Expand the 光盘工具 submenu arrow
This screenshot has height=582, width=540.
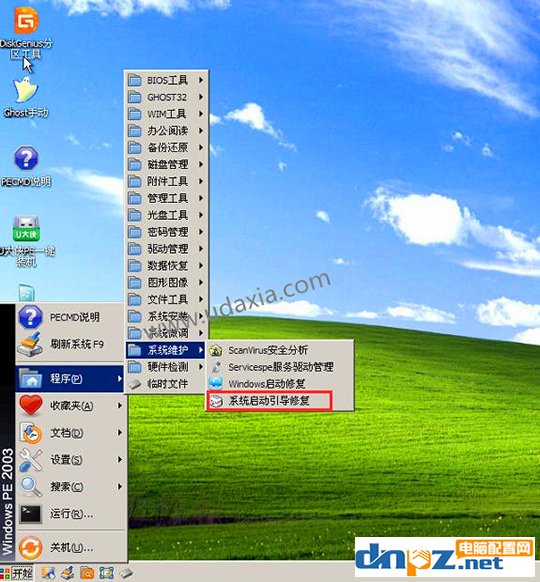[x=201, y=215]
